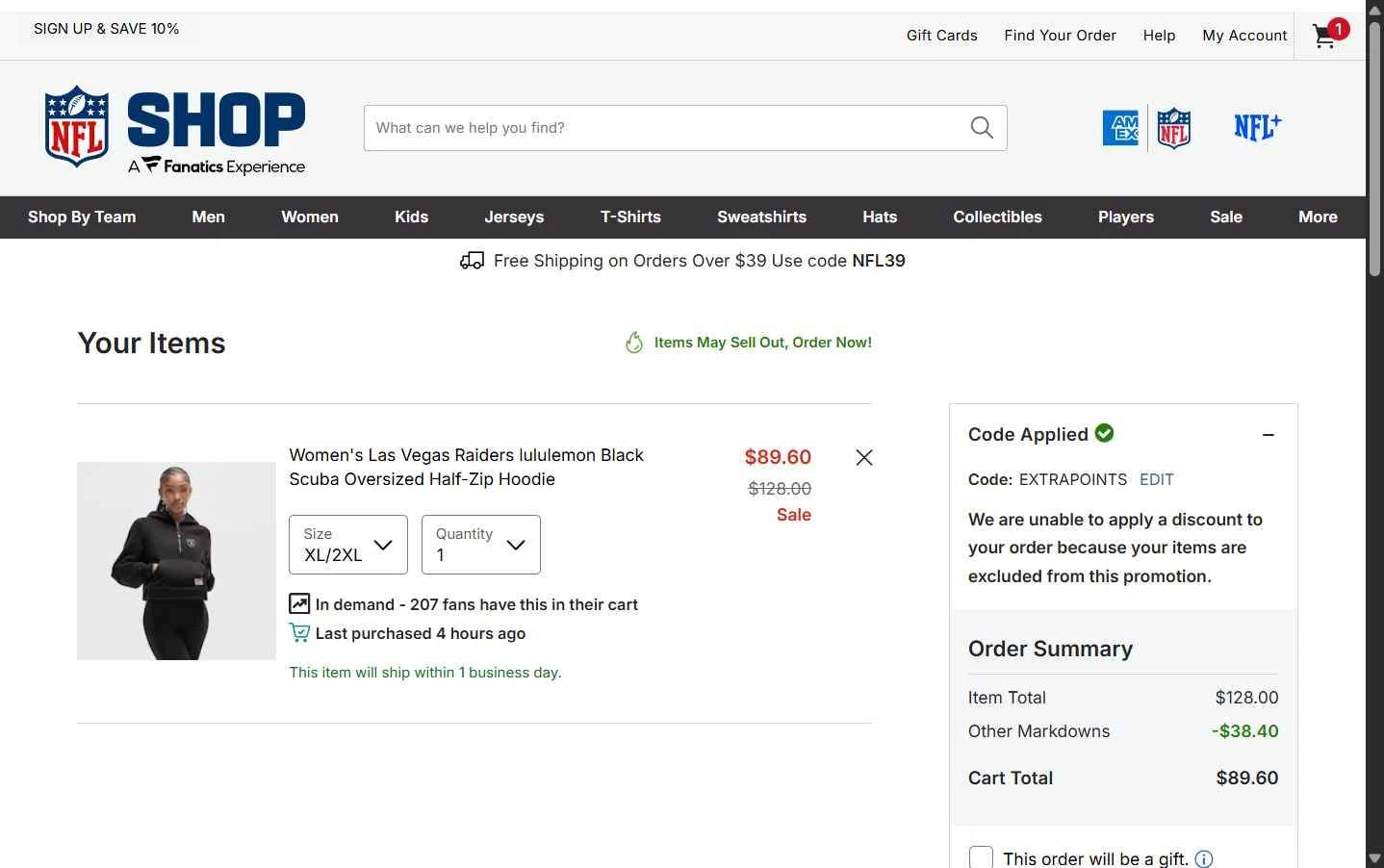Open Find Your Order link

pyautogui.click(x=1060, y=36)
